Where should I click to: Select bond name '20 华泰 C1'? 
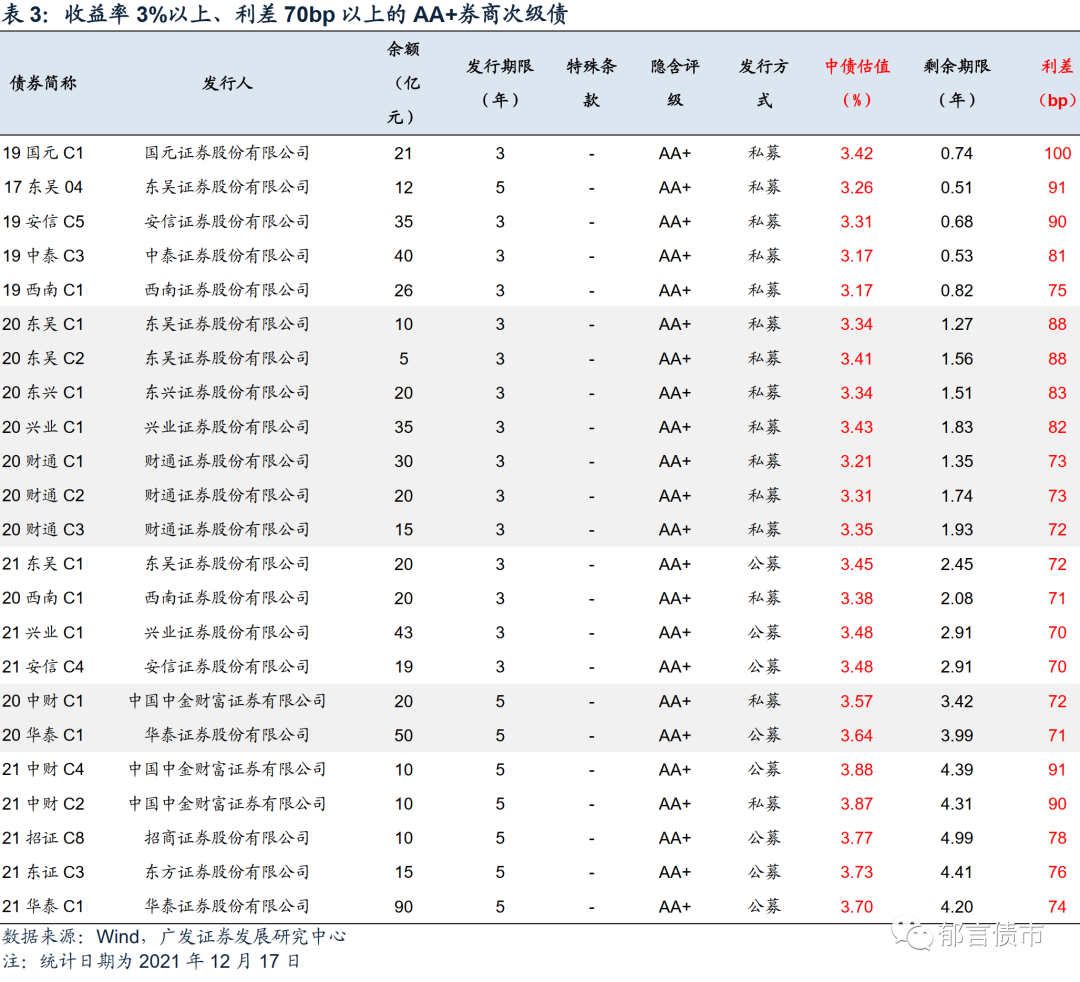pyautogui.click(x=43, y=735)
